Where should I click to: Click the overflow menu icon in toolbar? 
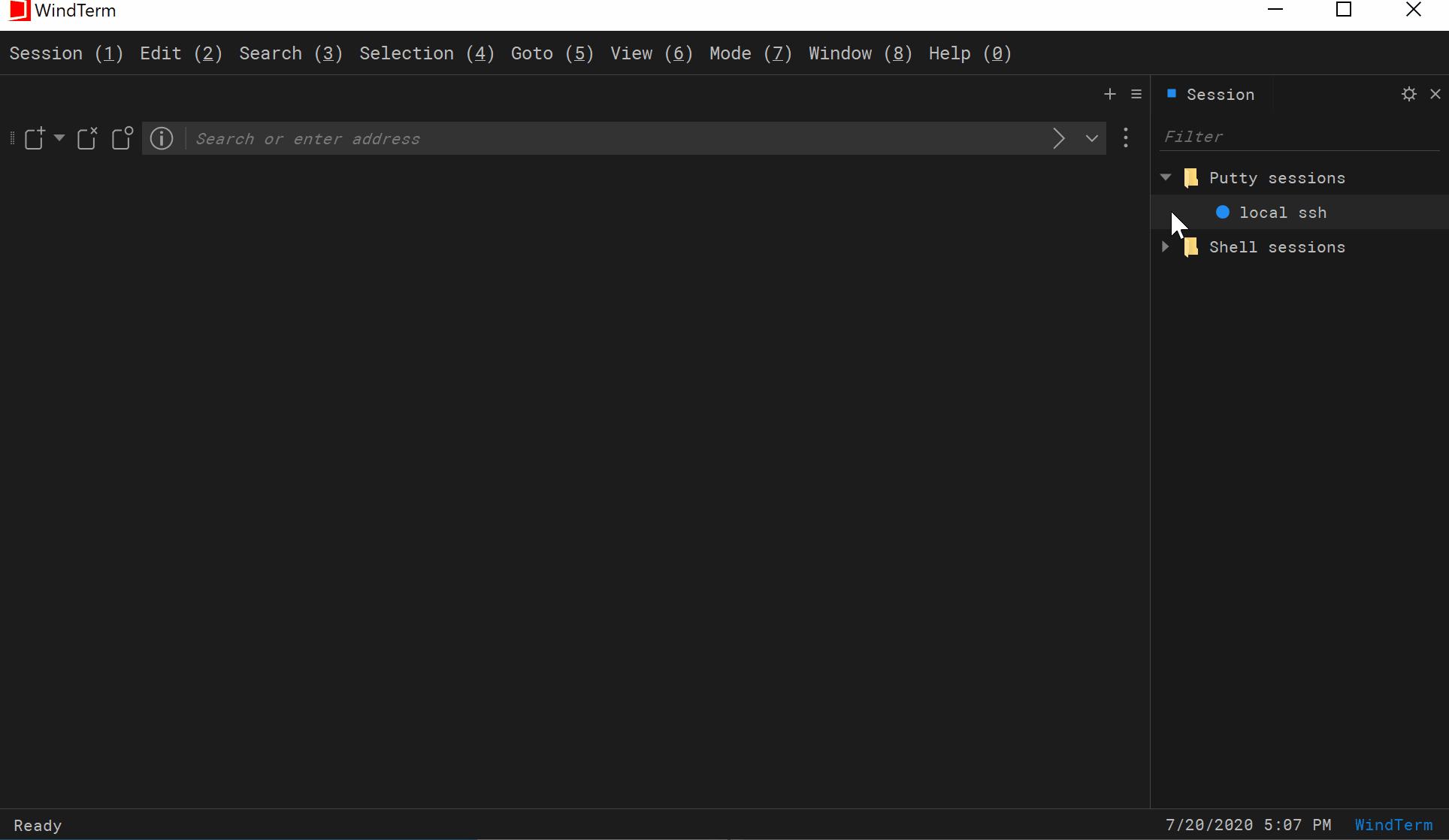tap(1126, 138)
